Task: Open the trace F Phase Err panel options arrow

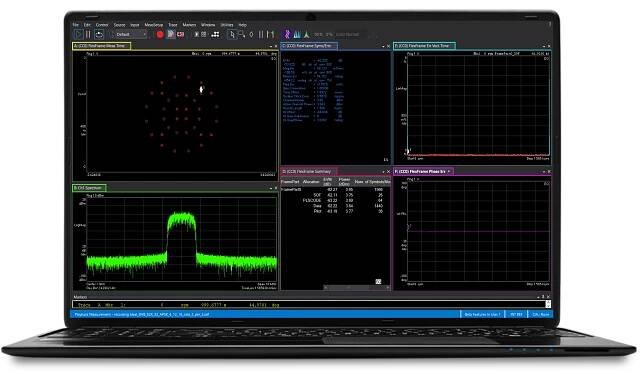Action: pyautogui.click(x=544, y=172)
